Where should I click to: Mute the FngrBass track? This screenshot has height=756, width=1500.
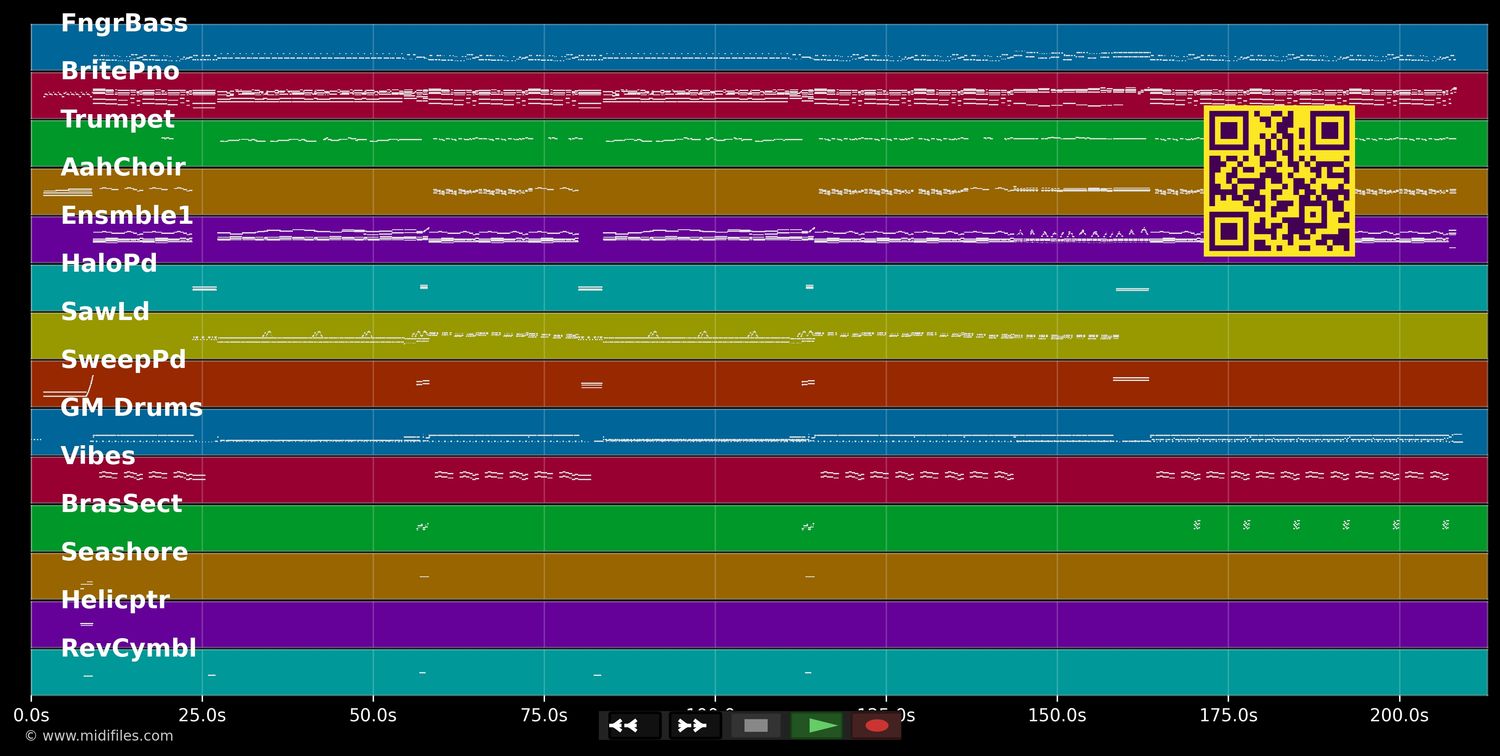point(125,23)
